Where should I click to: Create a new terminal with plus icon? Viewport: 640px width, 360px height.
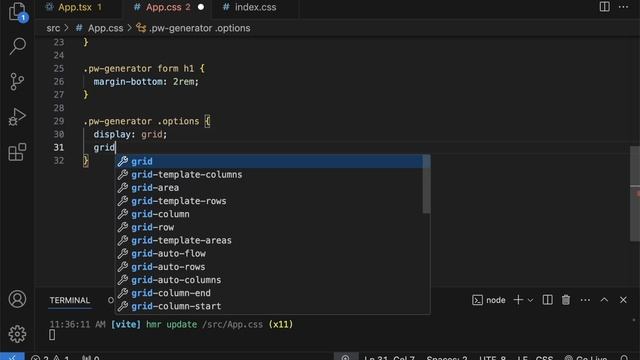pos(518,300)
